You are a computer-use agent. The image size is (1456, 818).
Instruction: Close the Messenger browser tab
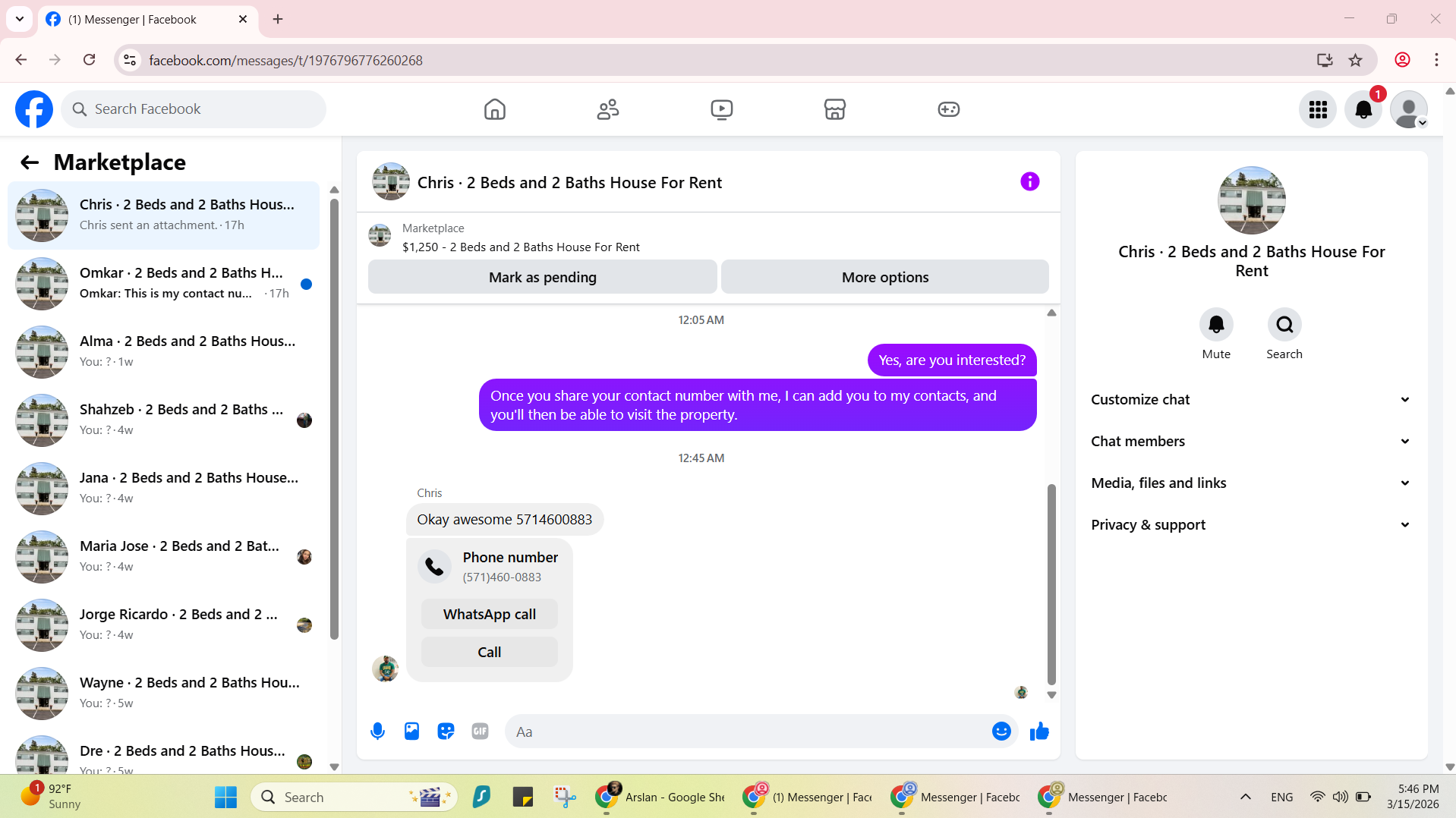(x=243, y=19)
